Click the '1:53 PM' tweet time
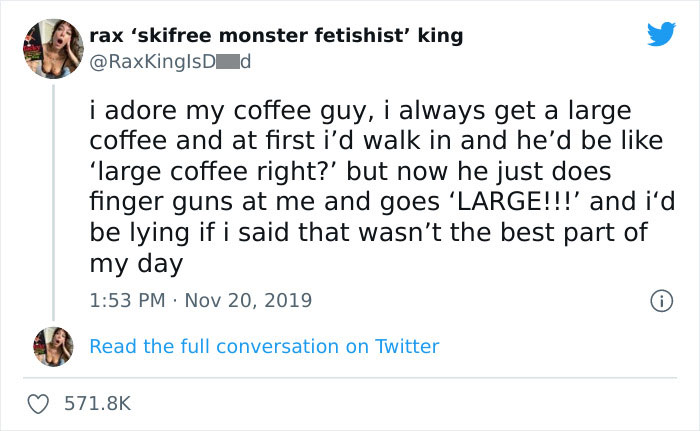This screenshot has width=700, height=431. coord(126,299)
